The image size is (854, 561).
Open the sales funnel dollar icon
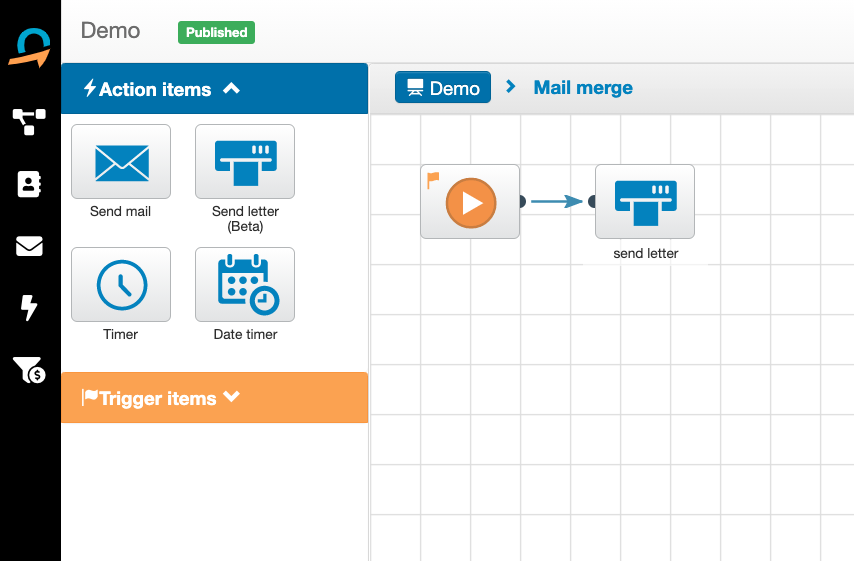[29, 370]
